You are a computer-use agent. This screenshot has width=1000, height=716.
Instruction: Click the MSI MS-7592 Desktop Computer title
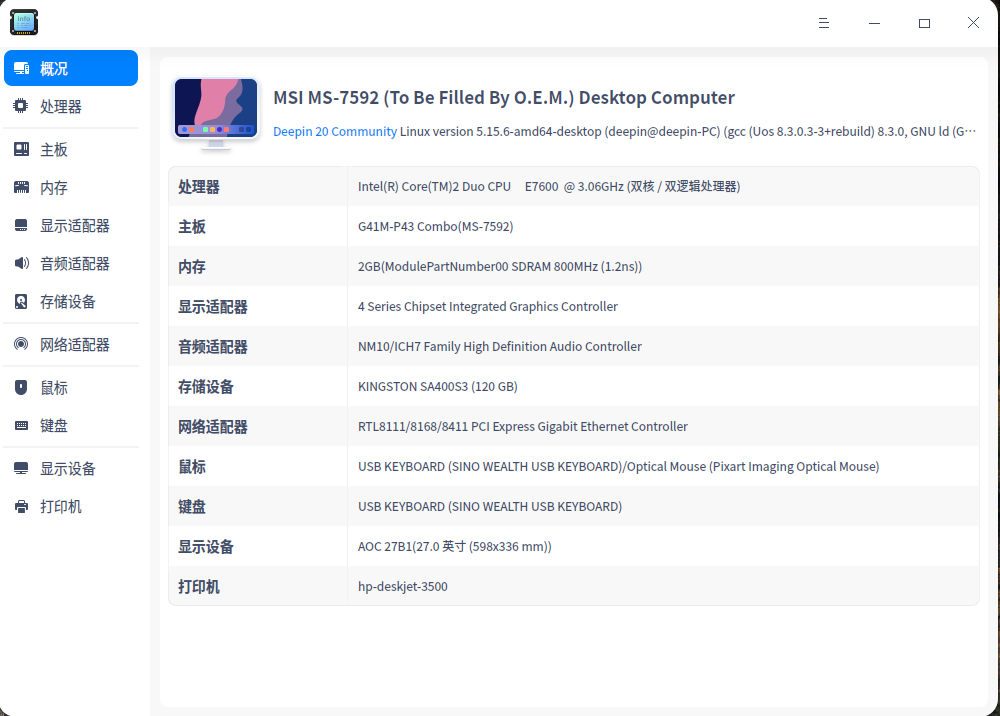tap(504, 98)
